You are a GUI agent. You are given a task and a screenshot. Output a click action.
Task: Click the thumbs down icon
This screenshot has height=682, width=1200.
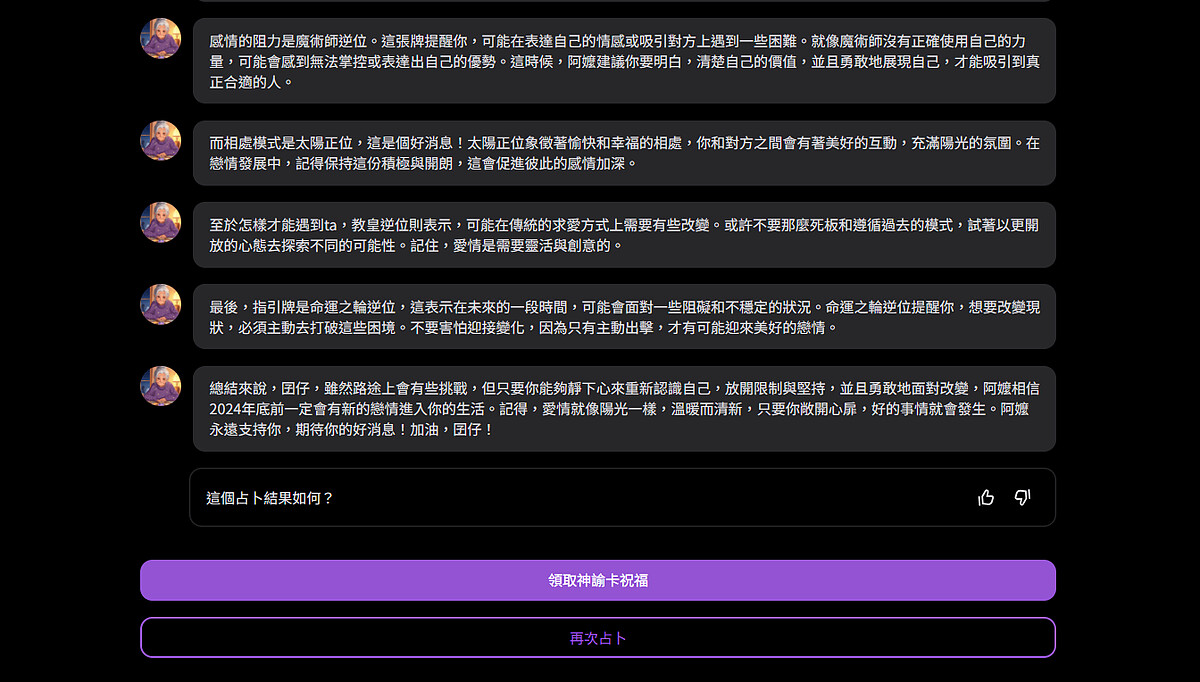(x=1022, y=498)
